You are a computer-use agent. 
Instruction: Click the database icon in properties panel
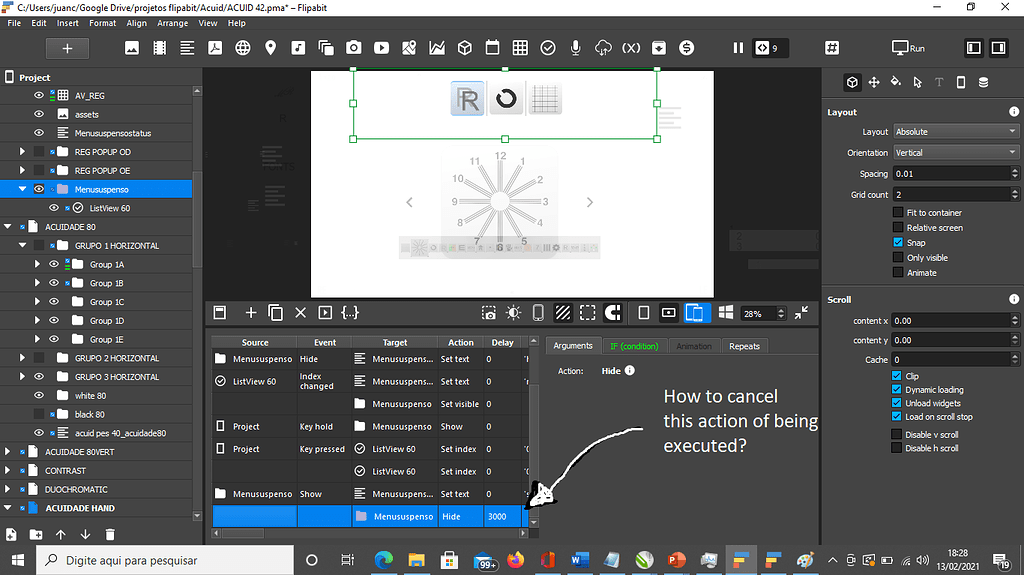pos(983,82)
